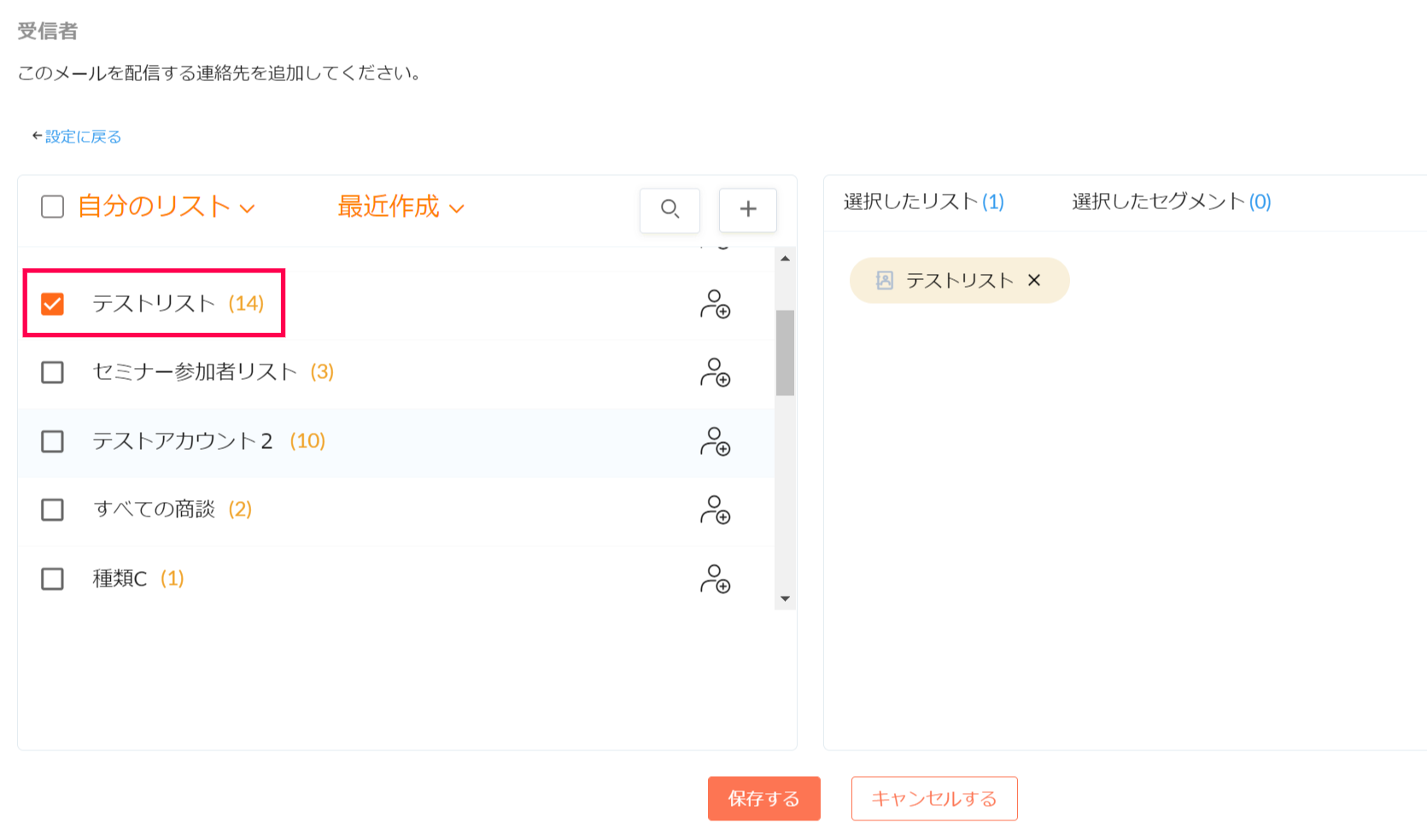Add contact to 種類C via person icon
The height and width of the screenshot is (840, 1427).
(715, 579)
